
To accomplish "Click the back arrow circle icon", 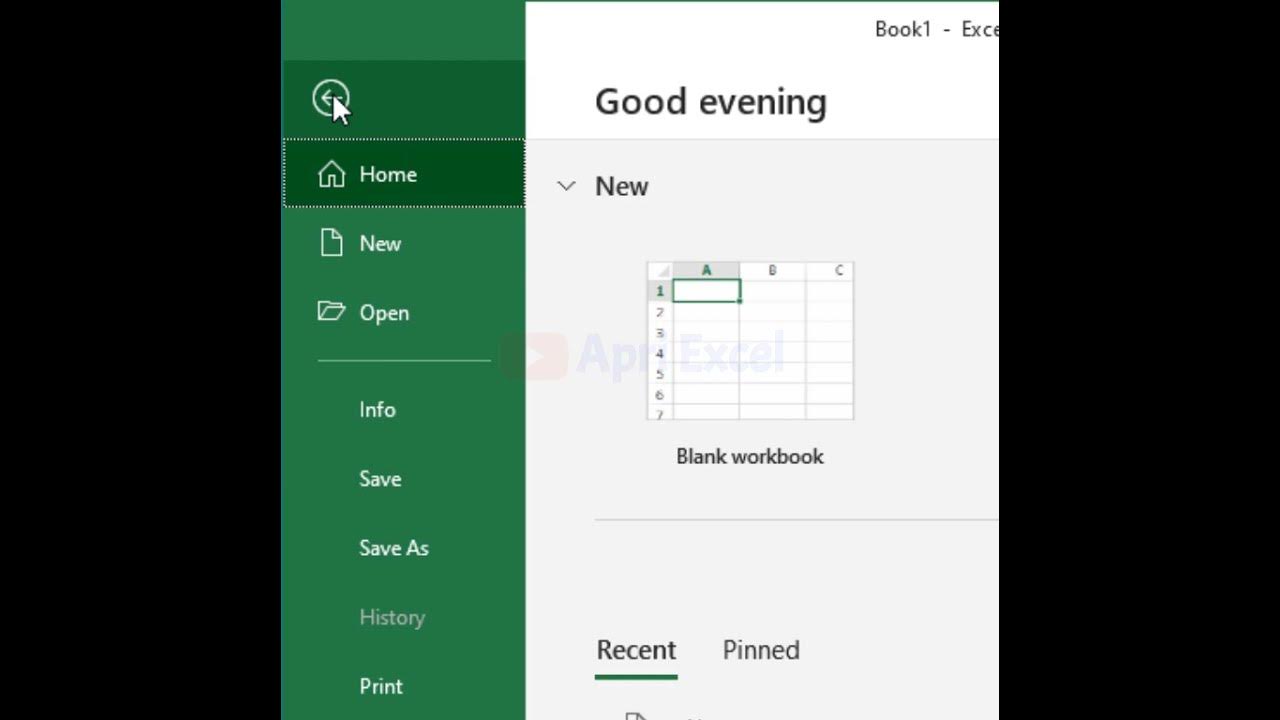I will (x=330, y=99).
